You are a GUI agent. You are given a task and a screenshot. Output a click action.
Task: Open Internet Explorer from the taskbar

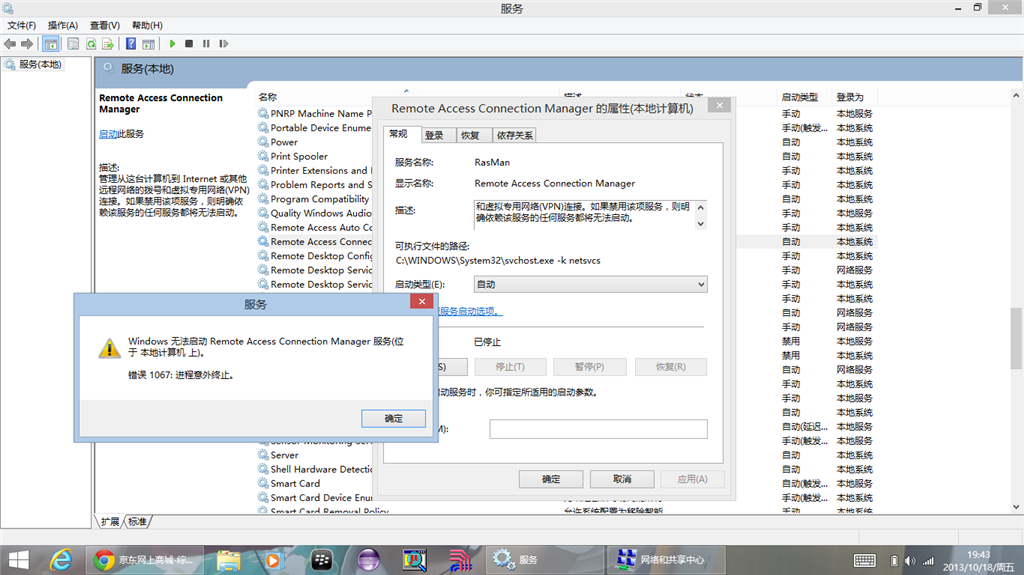coord(61,560)
